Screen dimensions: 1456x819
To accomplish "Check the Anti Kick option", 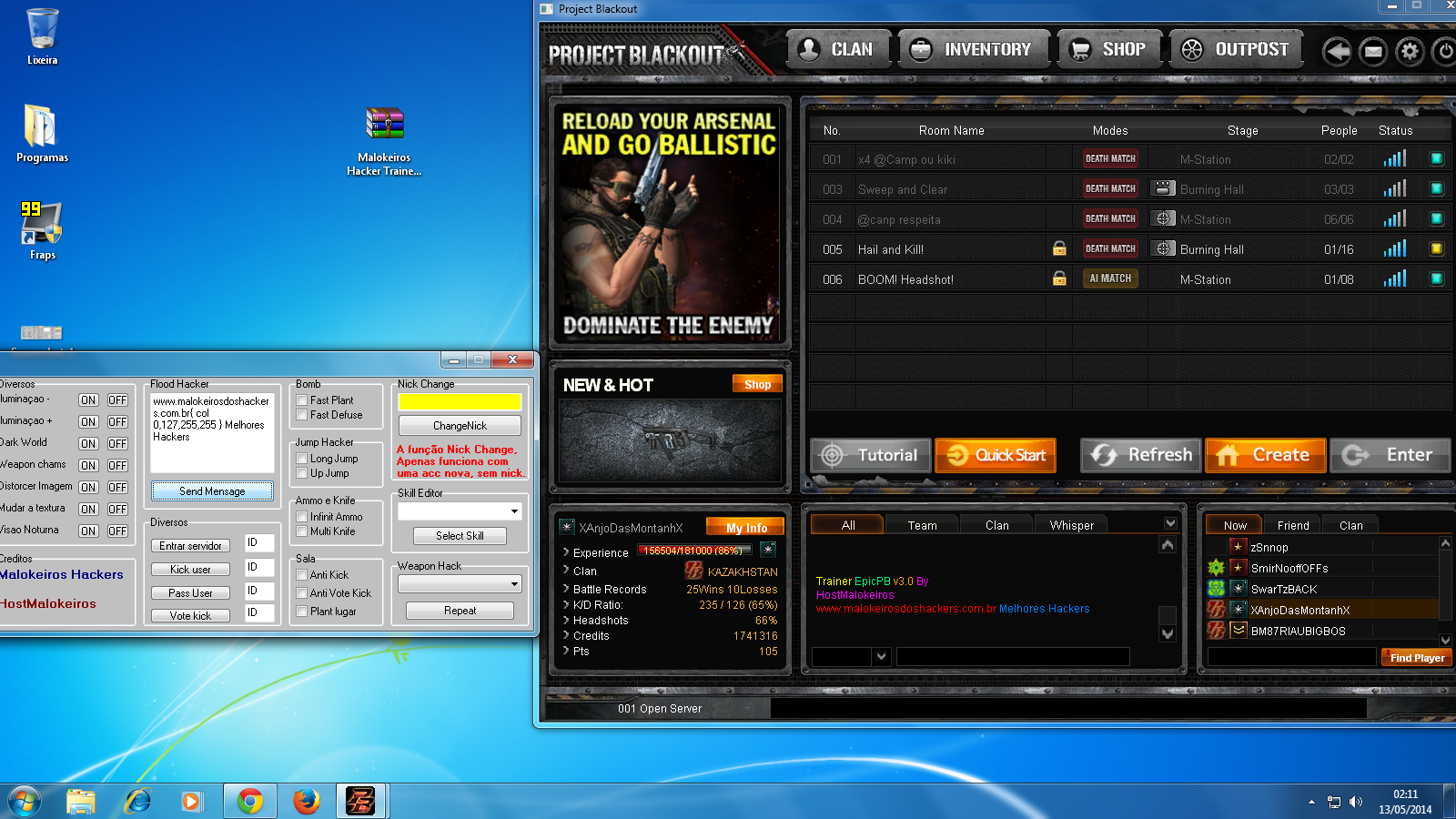I will [x=301, y=575].
